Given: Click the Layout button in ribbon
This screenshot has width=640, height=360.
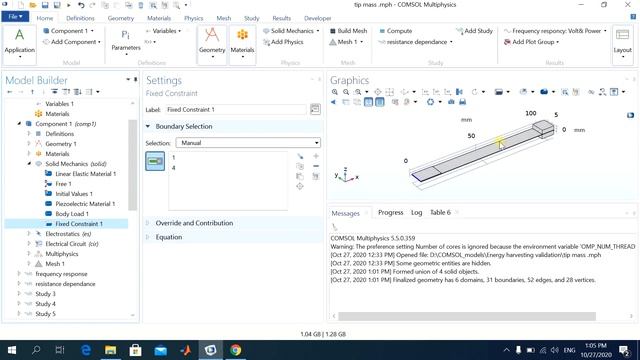Looking at the screenshot, I should pos(622,44).
